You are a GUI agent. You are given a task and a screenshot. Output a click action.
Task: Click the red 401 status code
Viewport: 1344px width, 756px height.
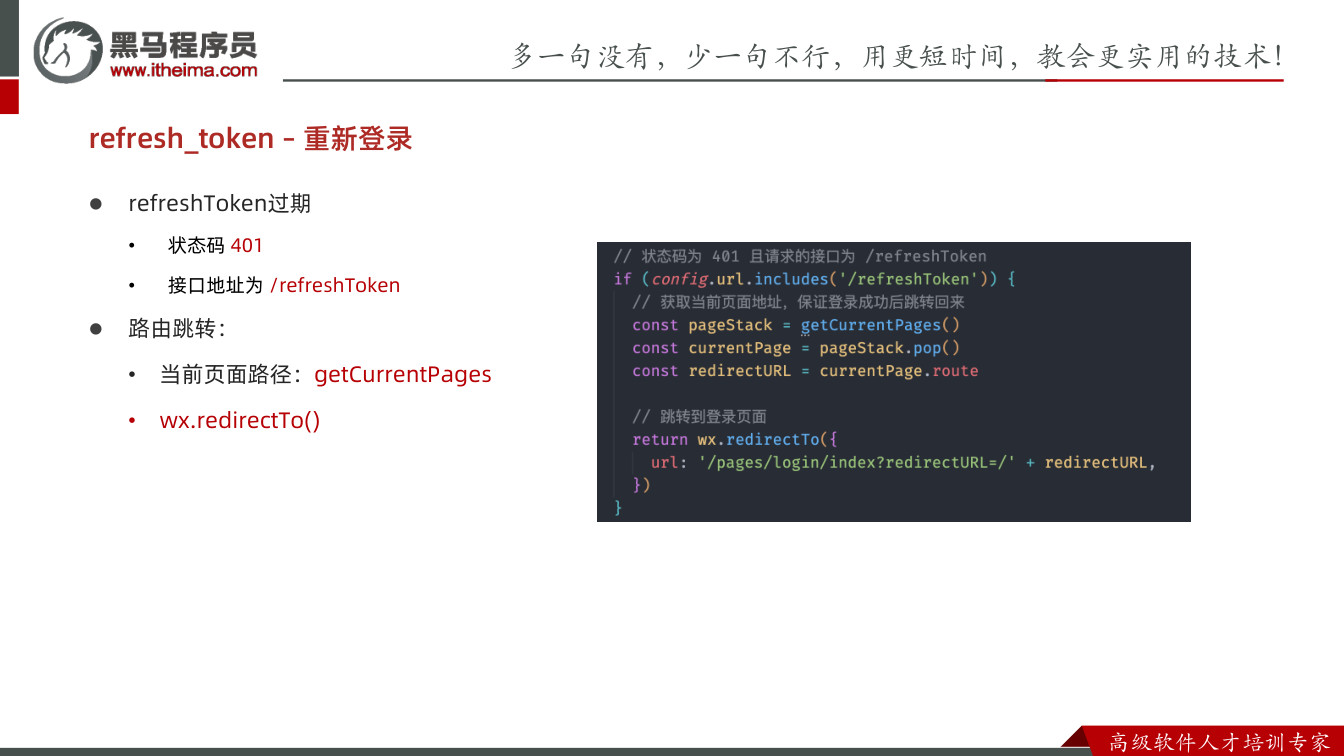[x=247, y=245]
